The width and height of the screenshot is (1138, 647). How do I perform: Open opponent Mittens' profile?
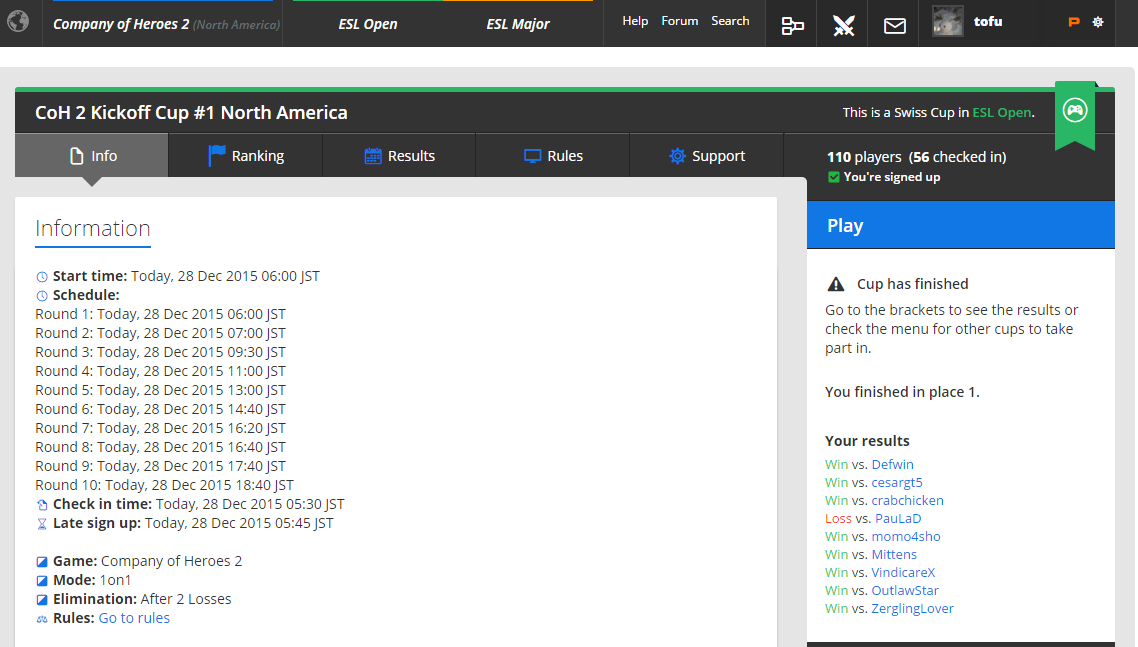pos(894,555)
